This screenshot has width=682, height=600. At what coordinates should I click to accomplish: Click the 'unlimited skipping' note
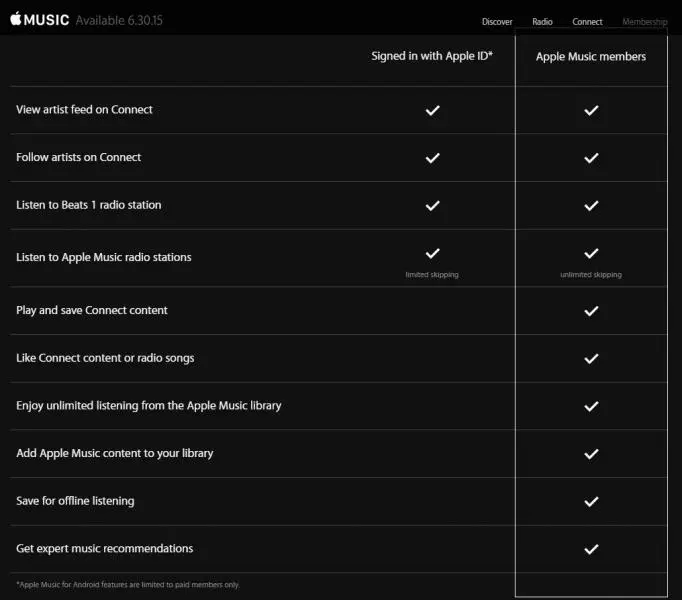click(591, 274)
